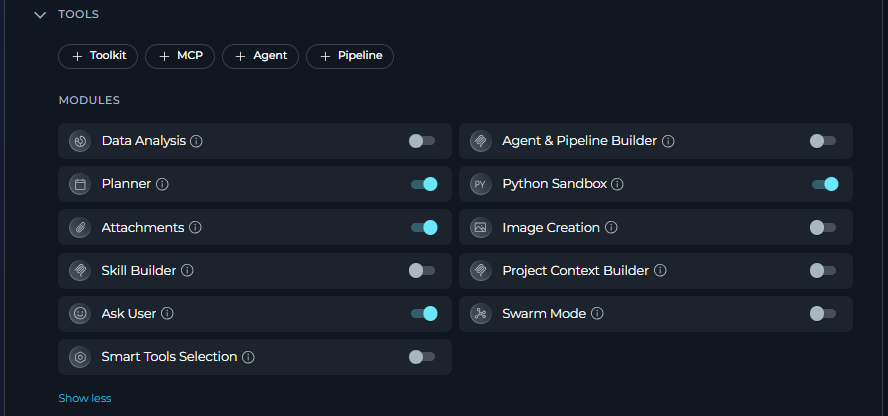Viewport: 888px width, 416px height.
Task: Click the Project Context Builder label
Action: tap(575, 271)
